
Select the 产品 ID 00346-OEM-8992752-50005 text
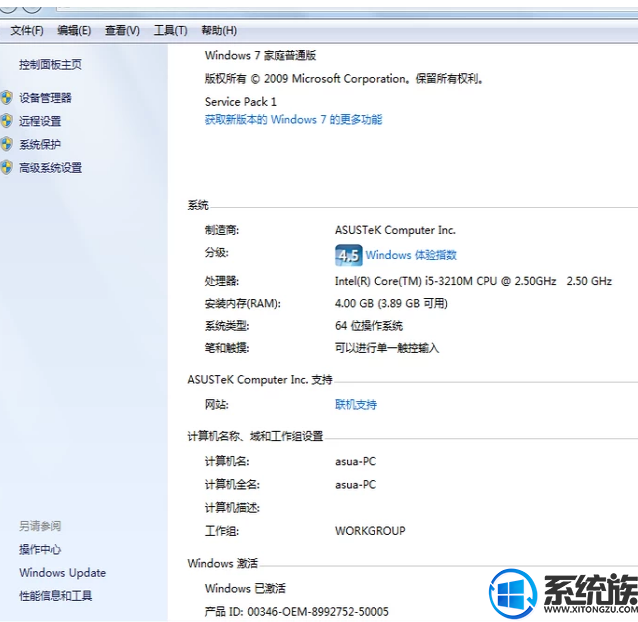pos(297,611)
